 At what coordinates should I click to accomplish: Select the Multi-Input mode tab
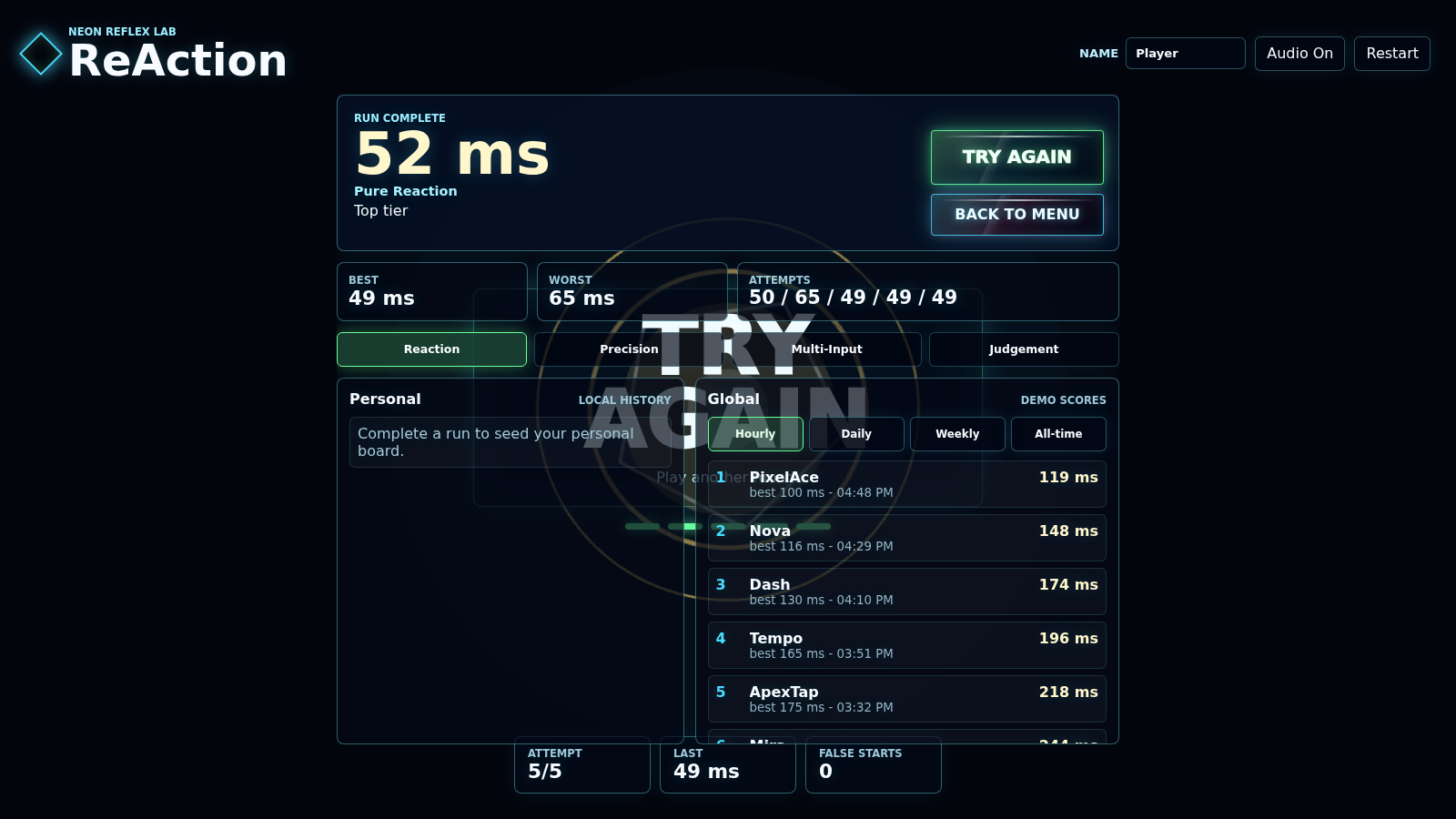coord(826,349)
